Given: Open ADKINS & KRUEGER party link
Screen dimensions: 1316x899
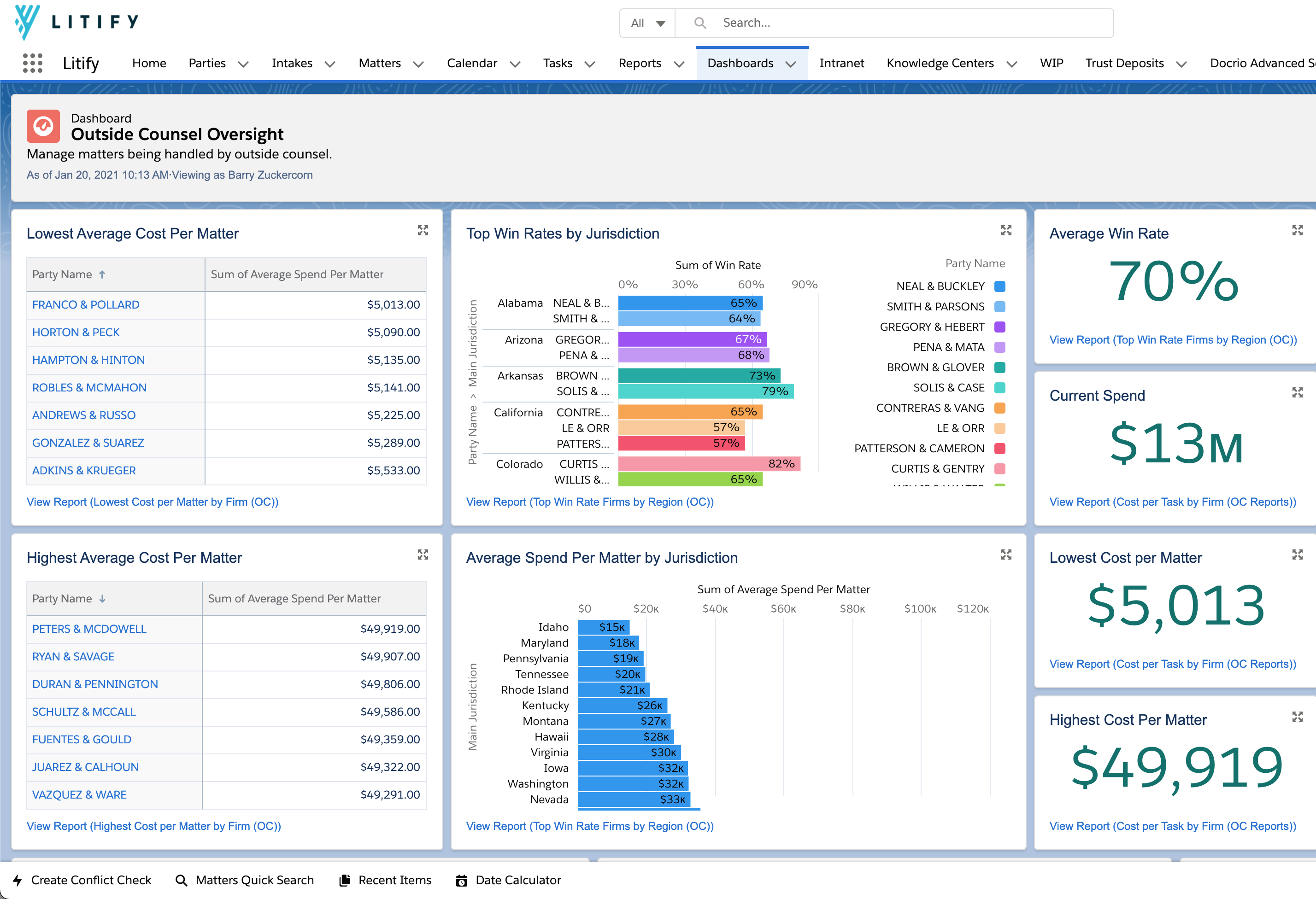Looking at the screenshot, I should click(x=84, y=471).
